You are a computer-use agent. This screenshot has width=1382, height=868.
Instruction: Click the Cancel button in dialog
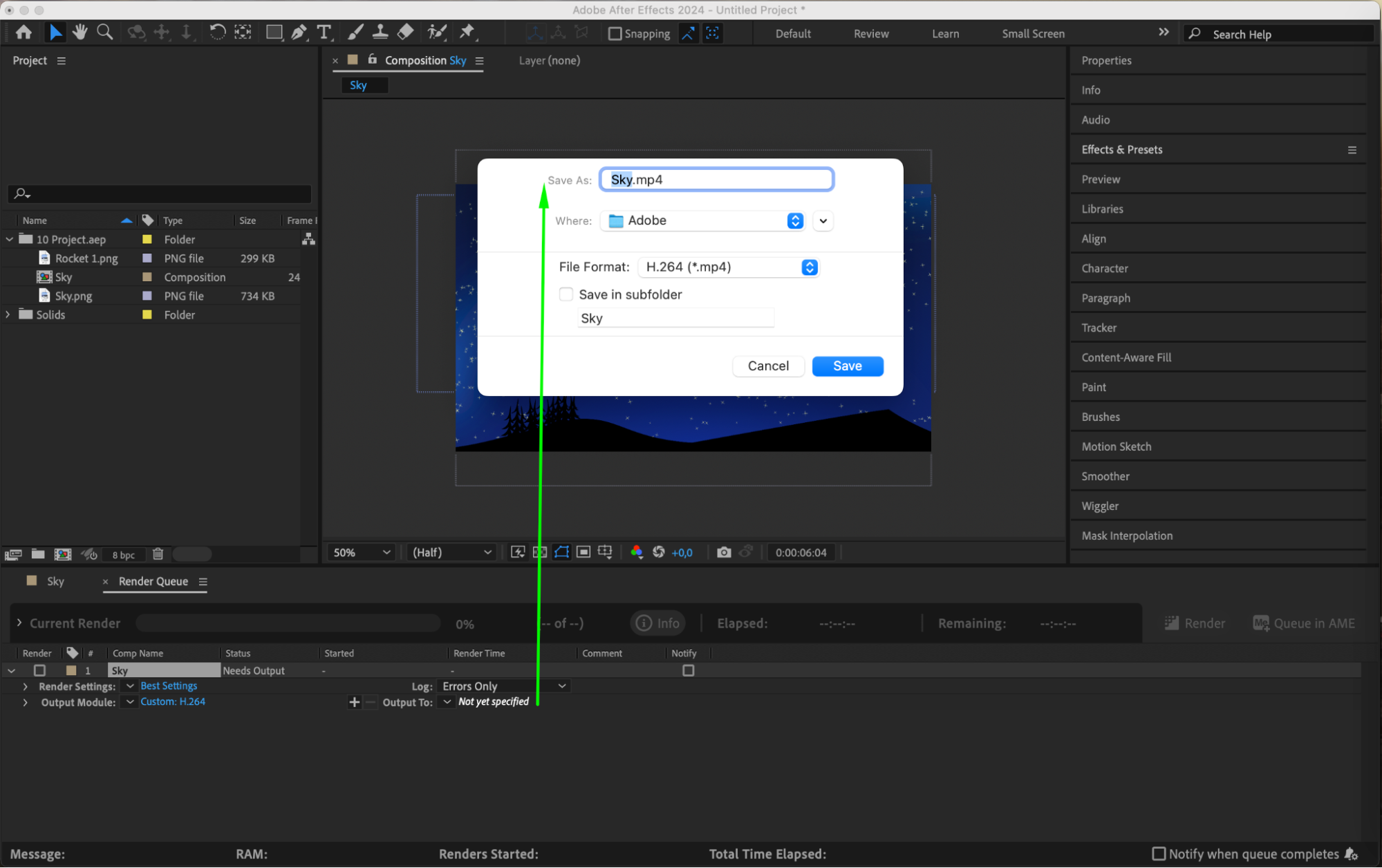pos(767,366)
